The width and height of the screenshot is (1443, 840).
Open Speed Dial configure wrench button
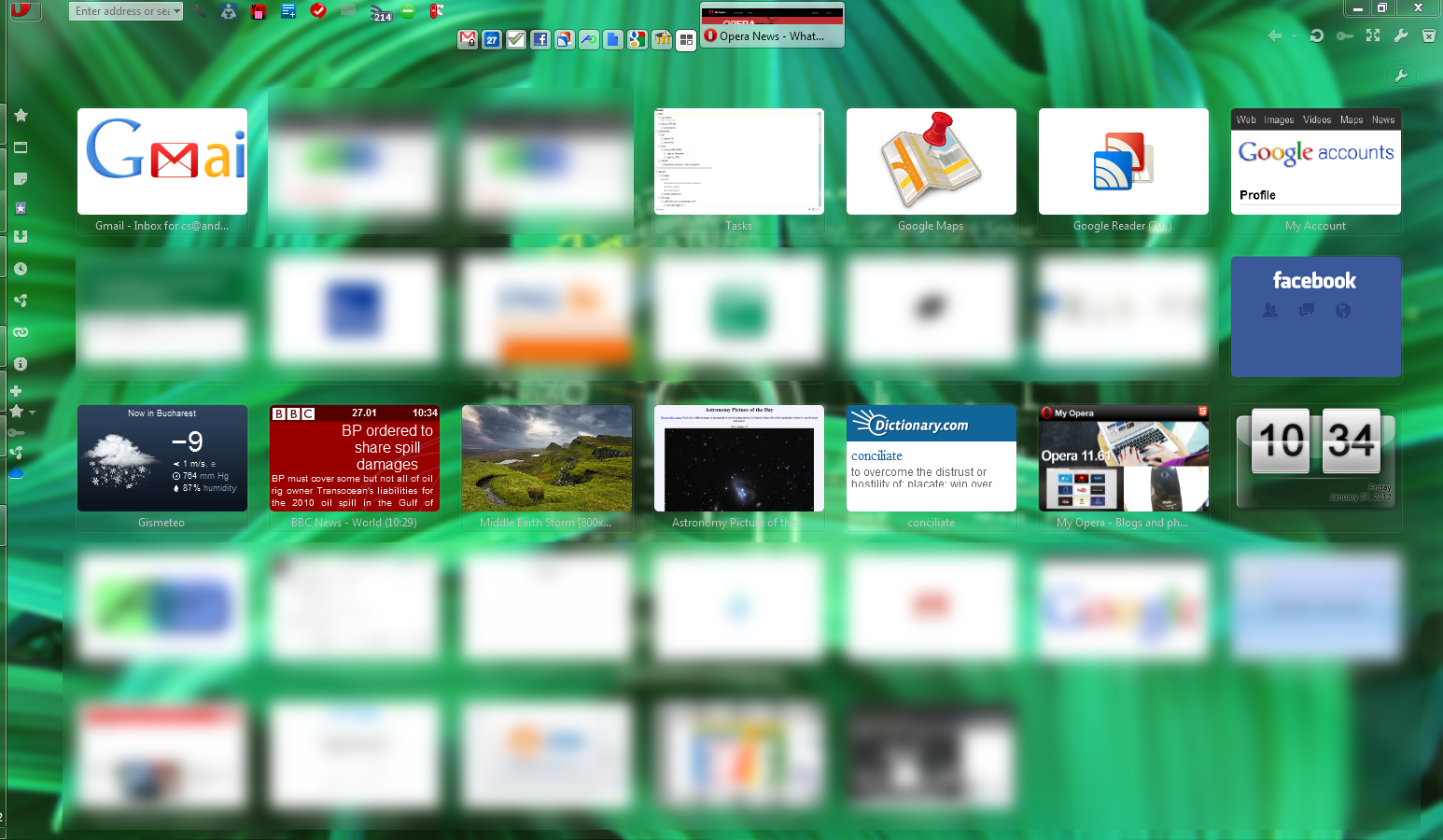(1401, 76)
